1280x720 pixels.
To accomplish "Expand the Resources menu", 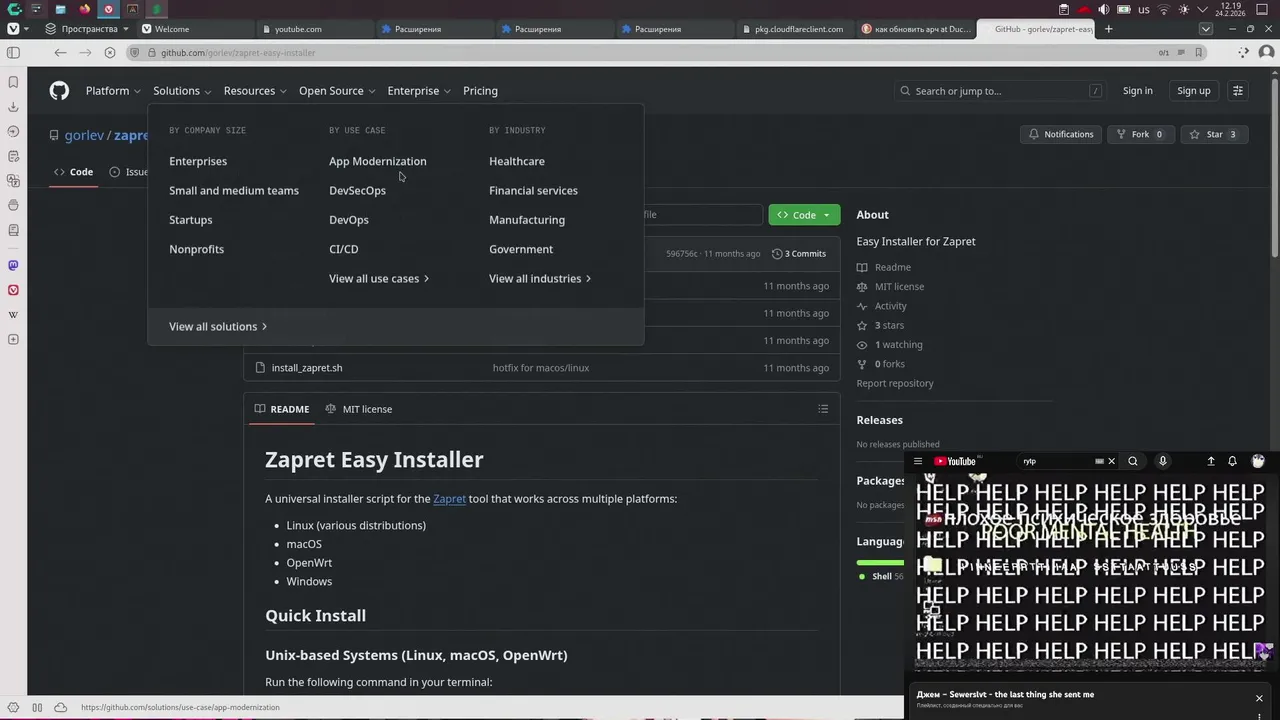I will [x=255, y=91].
